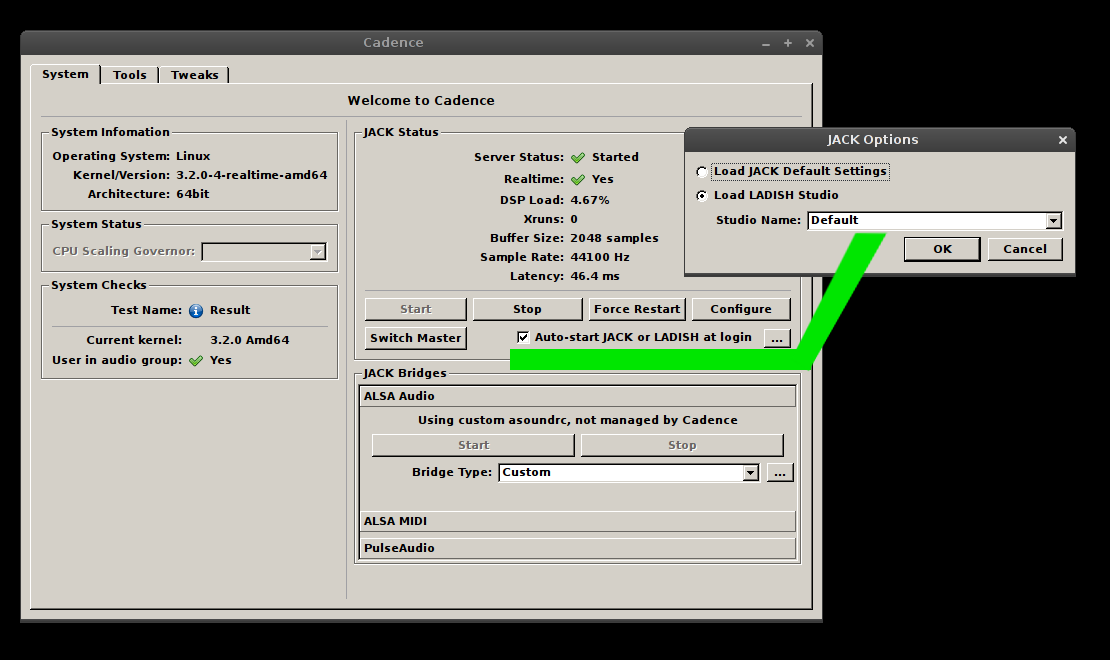Click the disabled JACK Status Start button
This screenshot has height=660, width=1110.
click(416, 309)
